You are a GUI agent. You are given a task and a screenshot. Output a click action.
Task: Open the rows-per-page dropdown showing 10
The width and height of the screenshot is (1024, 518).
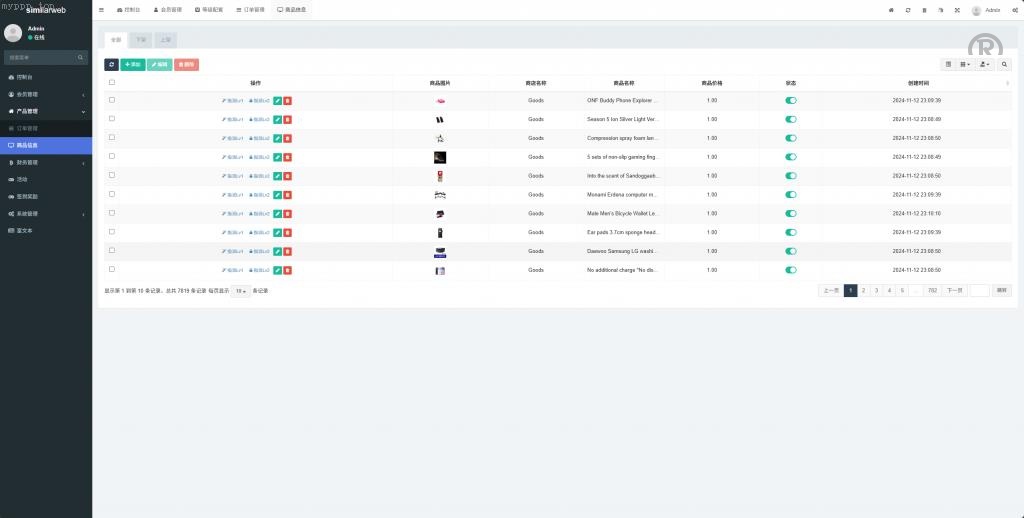click(240, 291)
